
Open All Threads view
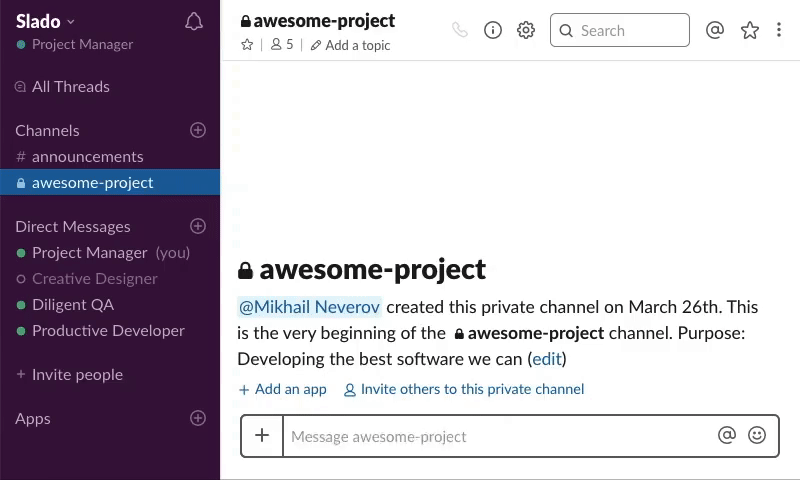[70, 86]
